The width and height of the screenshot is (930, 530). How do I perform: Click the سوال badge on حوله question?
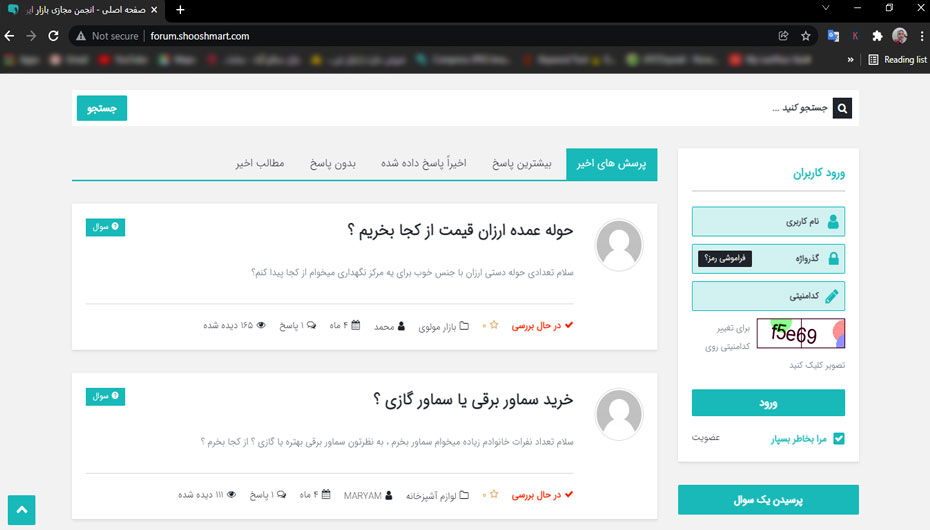pyautogui.click(x=106, y=227)
